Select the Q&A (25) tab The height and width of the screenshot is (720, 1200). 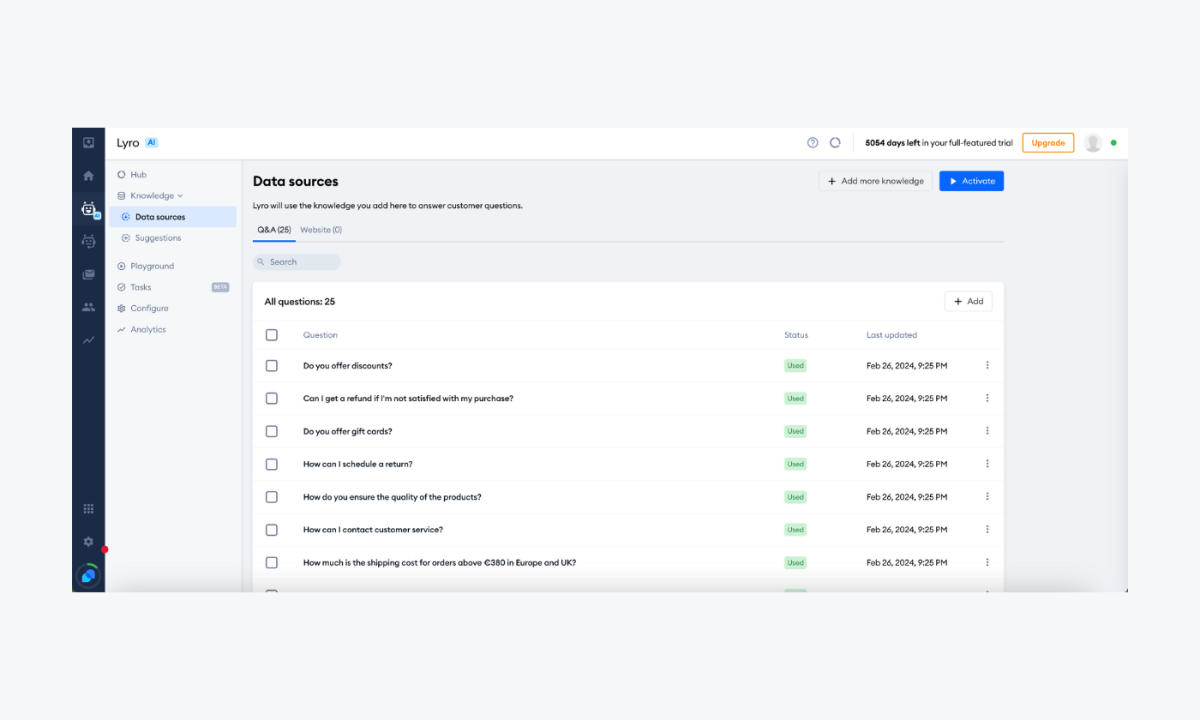pyautogui.click(x=273, y=229)
